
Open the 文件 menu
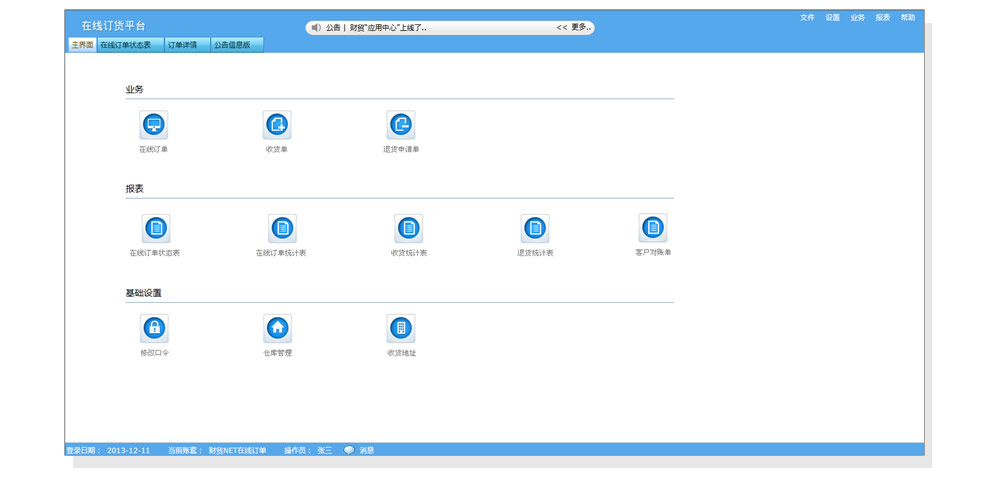point(807,18)
